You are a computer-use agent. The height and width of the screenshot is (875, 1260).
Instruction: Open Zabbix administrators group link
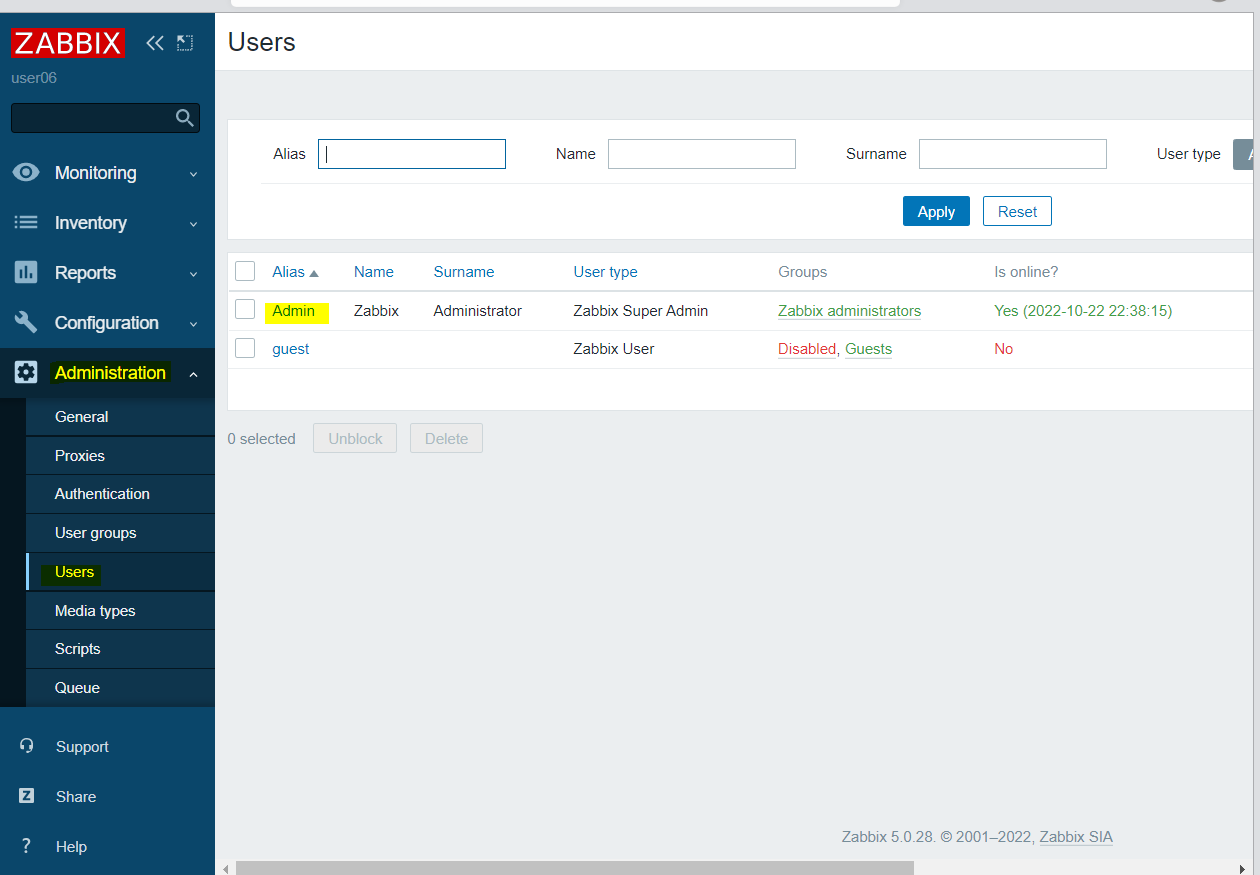(849, 311)
